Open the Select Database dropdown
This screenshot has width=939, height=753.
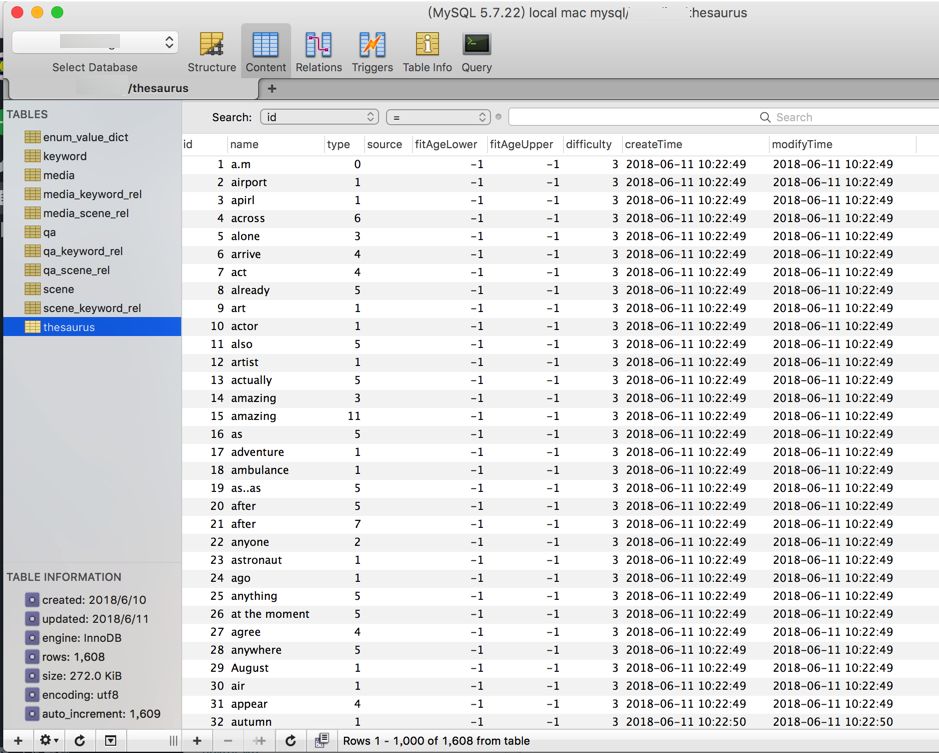95,42
